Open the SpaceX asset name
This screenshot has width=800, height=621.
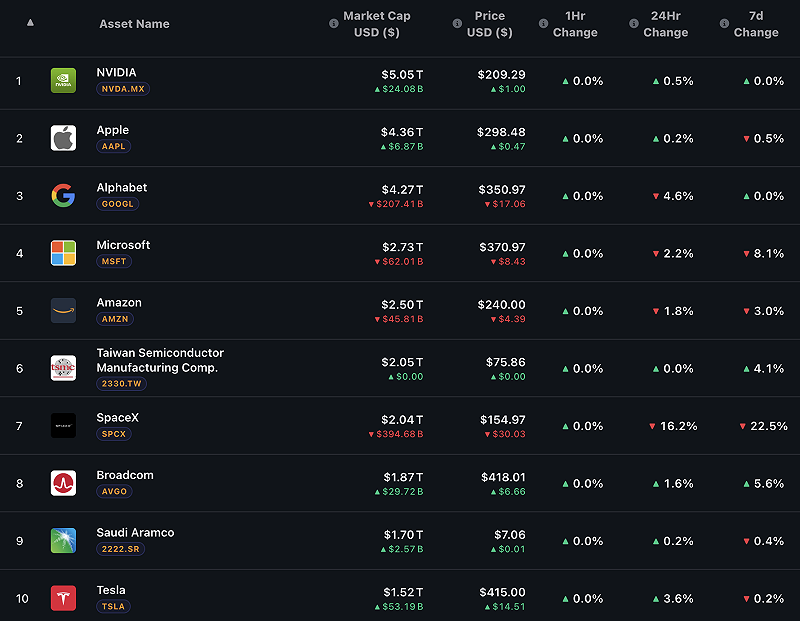[x=117, y=417]
